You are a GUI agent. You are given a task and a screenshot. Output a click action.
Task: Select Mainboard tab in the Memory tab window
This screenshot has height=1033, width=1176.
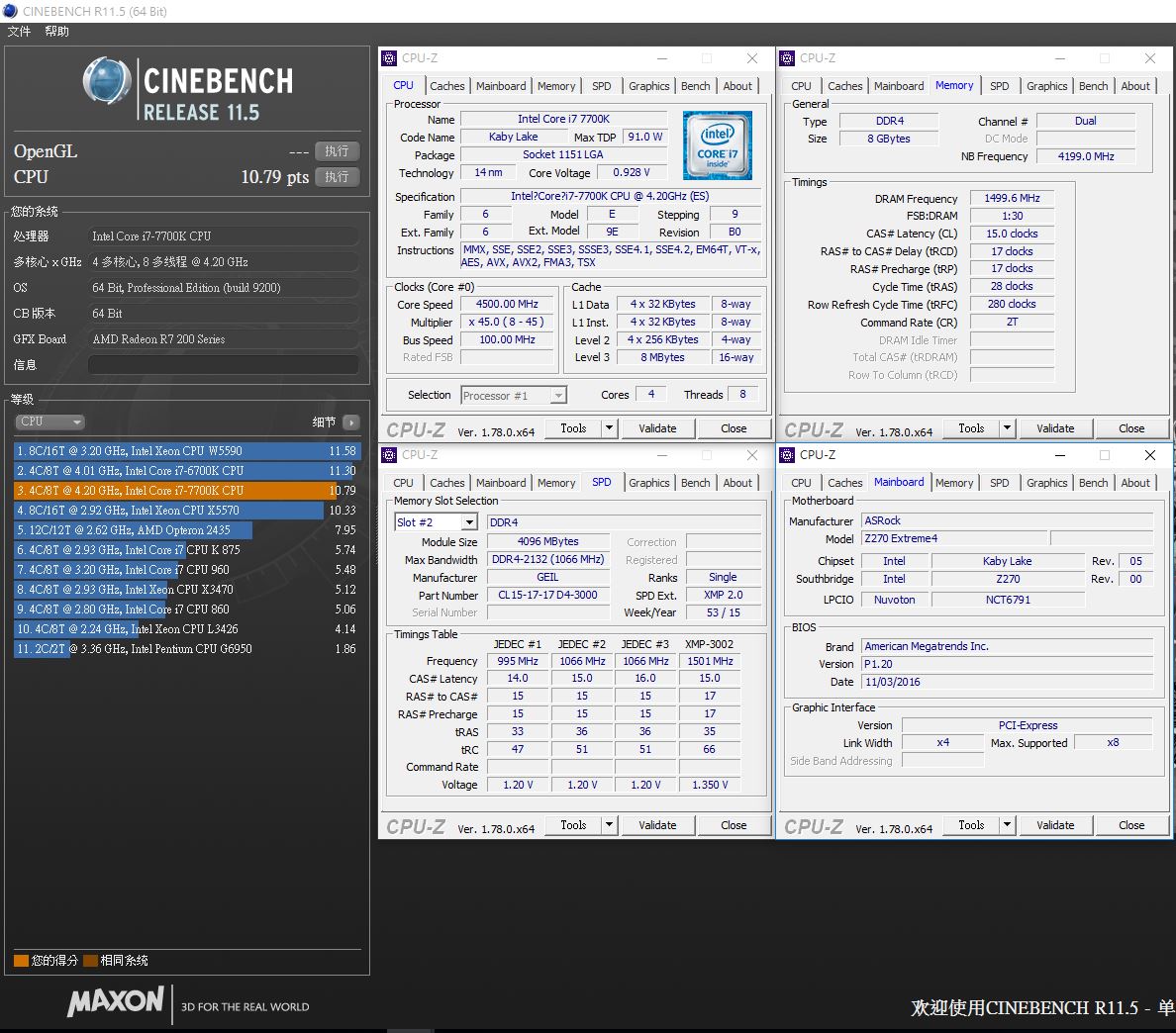899,86
